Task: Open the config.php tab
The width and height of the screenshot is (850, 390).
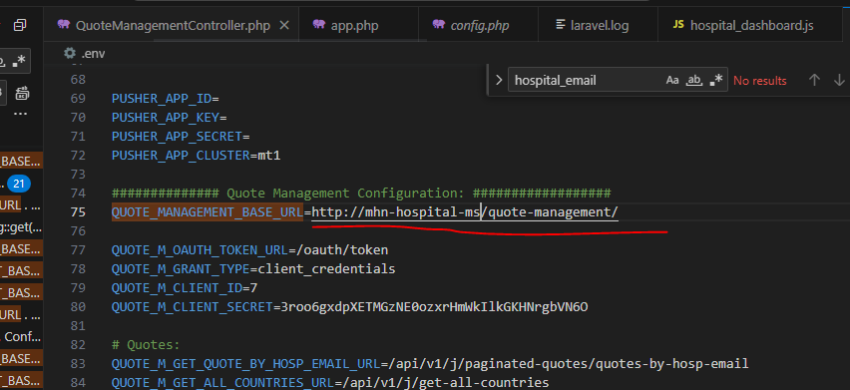Action: 480,25
